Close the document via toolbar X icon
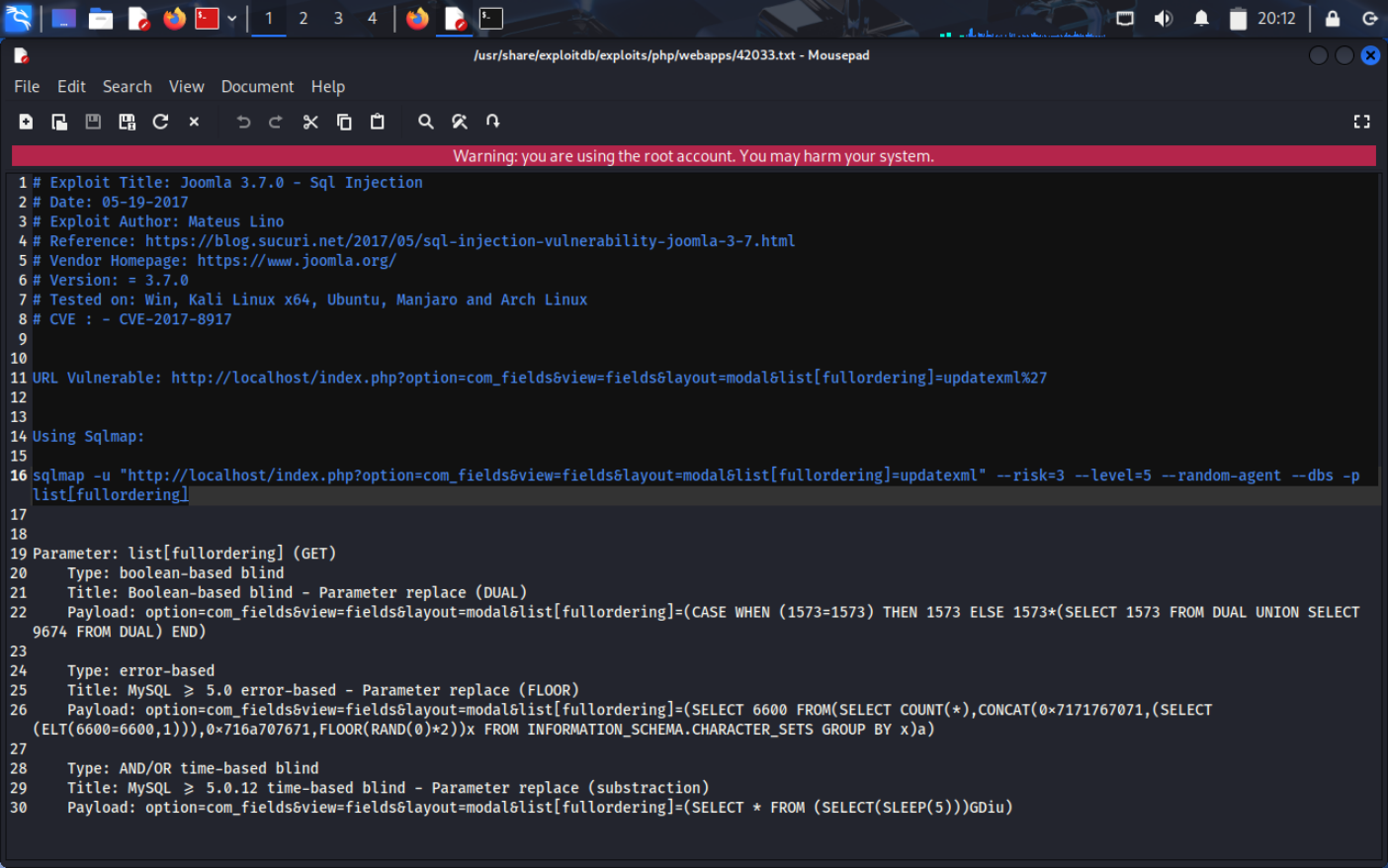 pyautogui.click(x=194, y=122)
